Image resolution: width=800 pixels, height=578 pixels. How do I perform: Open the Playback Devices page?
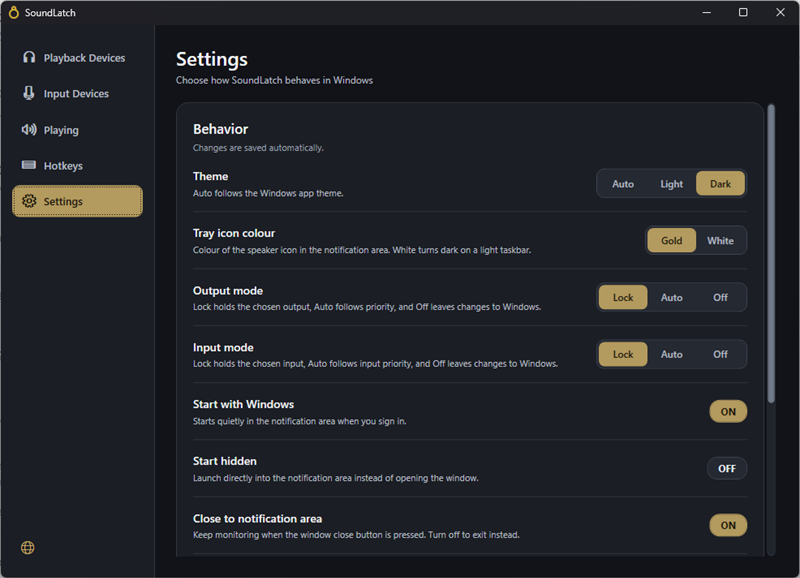(x=78, y=58)
